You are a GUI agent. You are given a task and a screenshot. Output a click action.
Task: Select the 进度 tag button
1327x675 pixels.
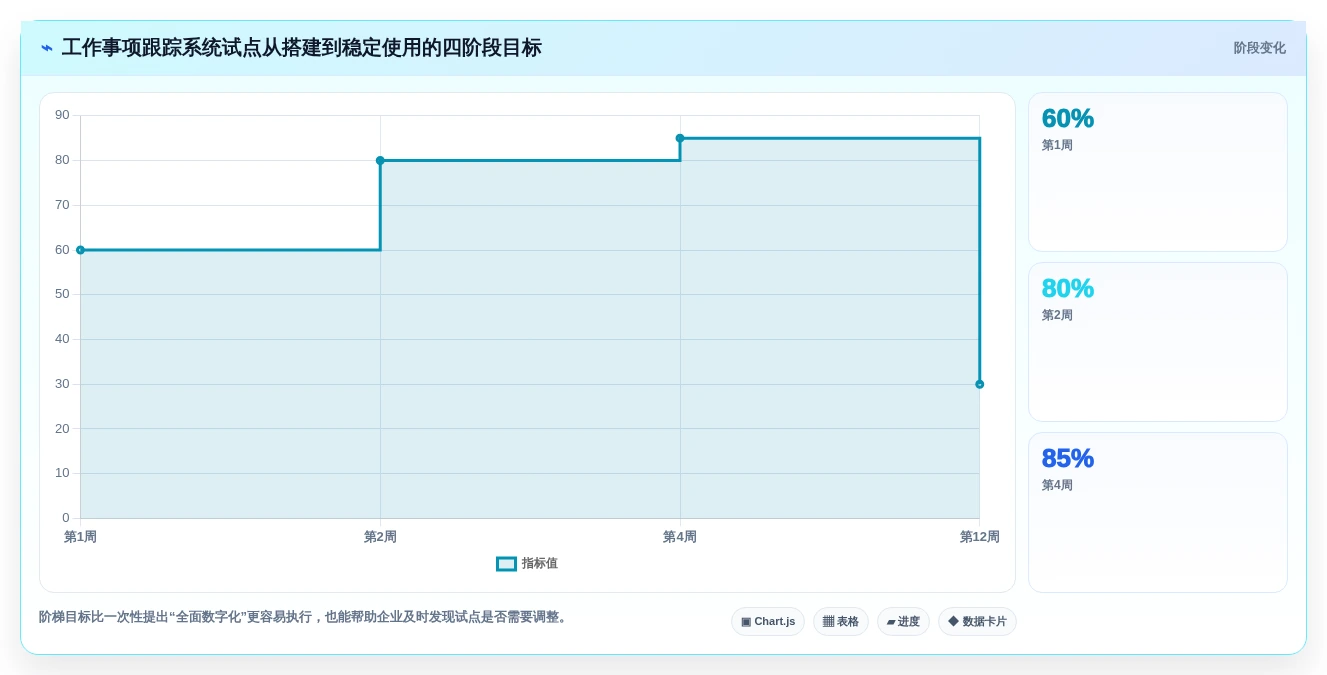[903, 622]
